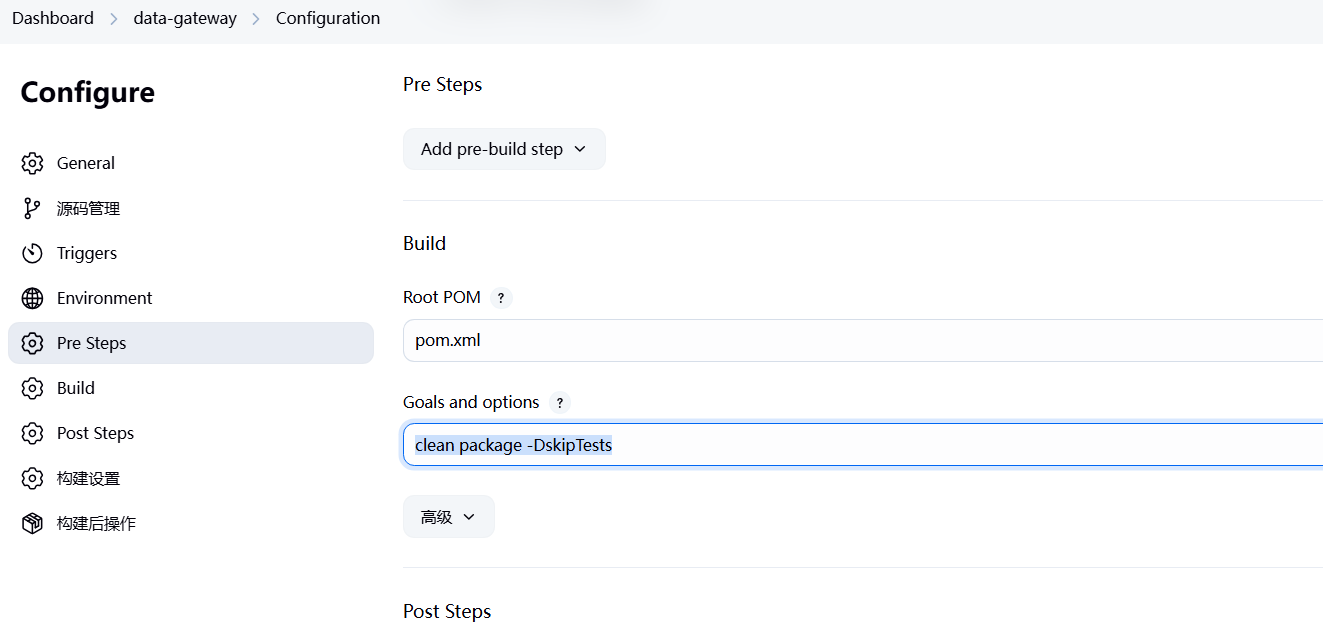Viewport: 1323px width, 630px height.
Task: Click the 构建后操作 package icon
Action: pos(32,523)
